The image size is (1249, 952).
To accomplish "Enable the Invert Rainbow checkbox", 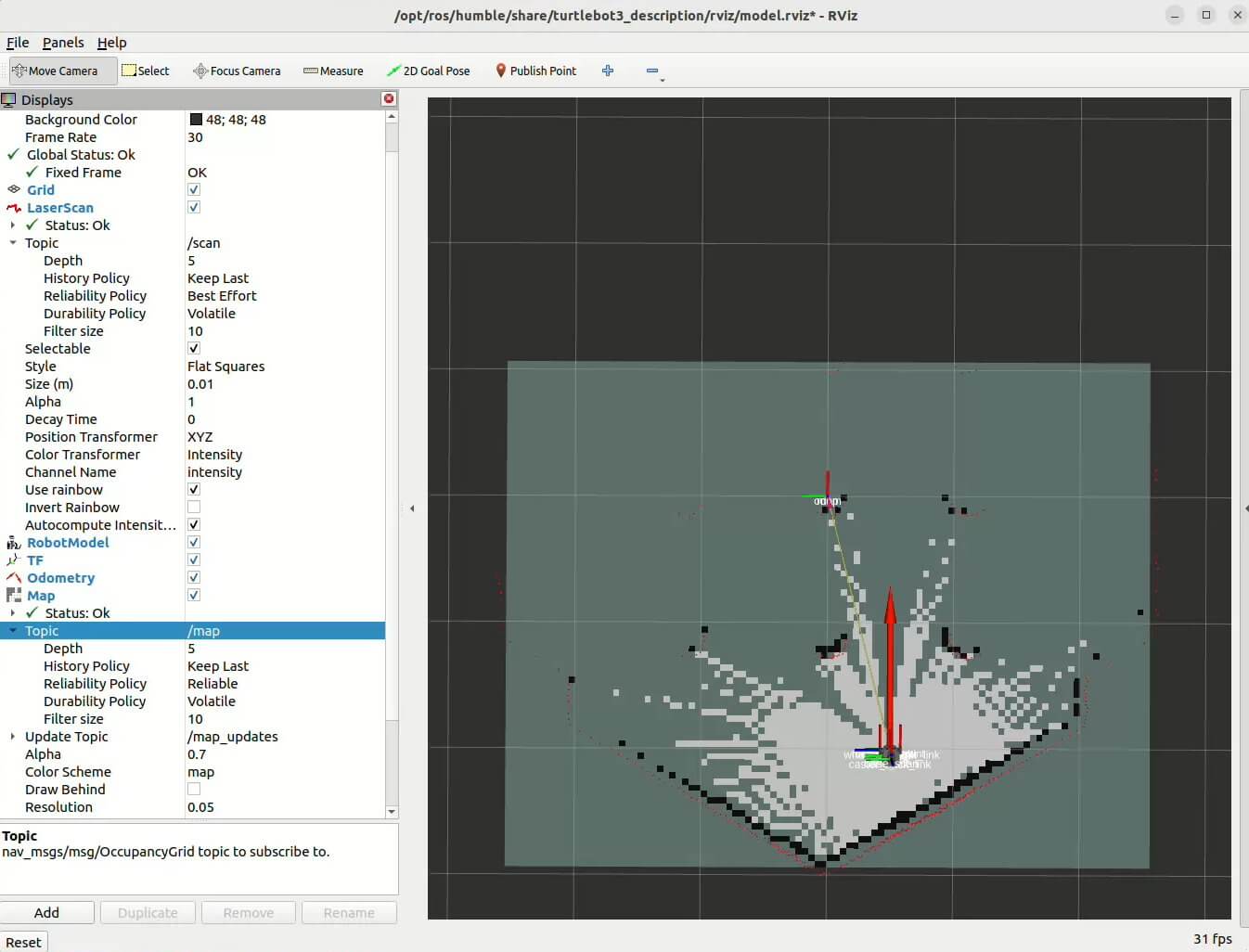I will pos(194,508).
